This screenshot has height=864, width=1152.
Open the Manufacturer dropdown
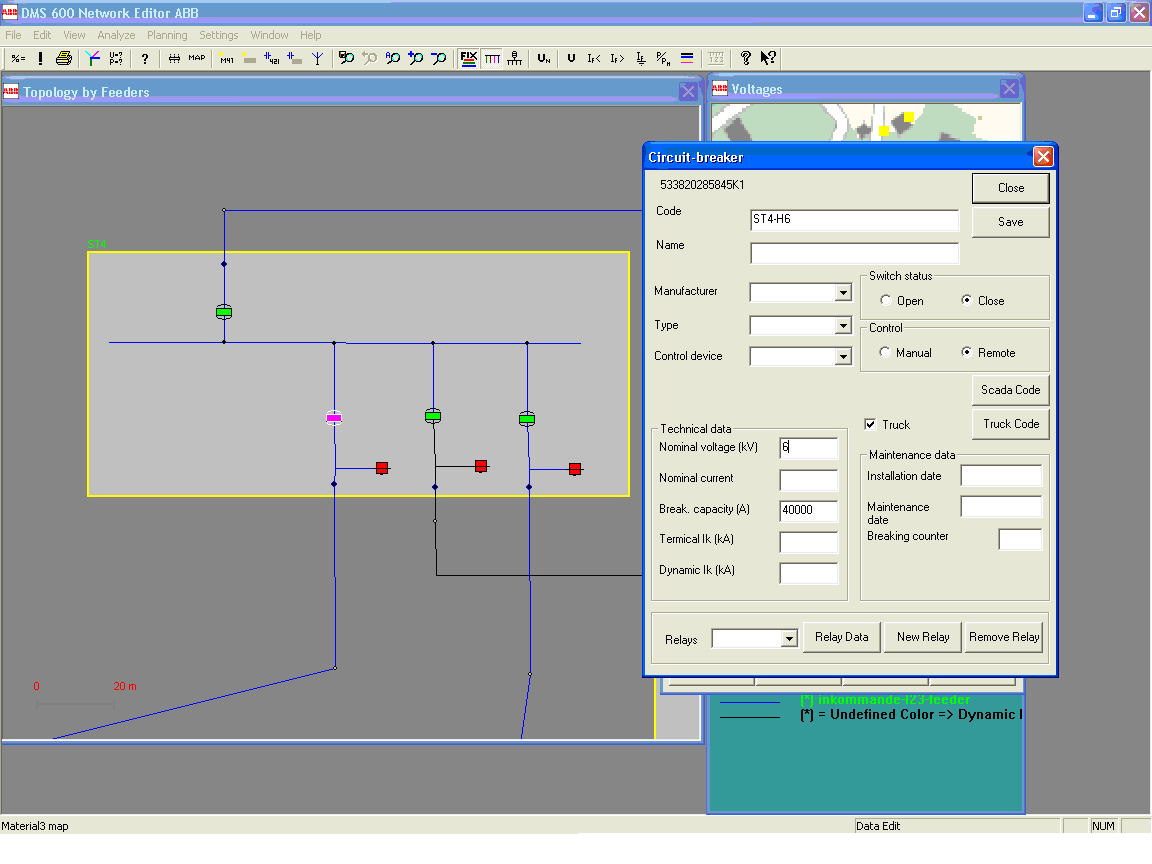(x=843, y=292)
